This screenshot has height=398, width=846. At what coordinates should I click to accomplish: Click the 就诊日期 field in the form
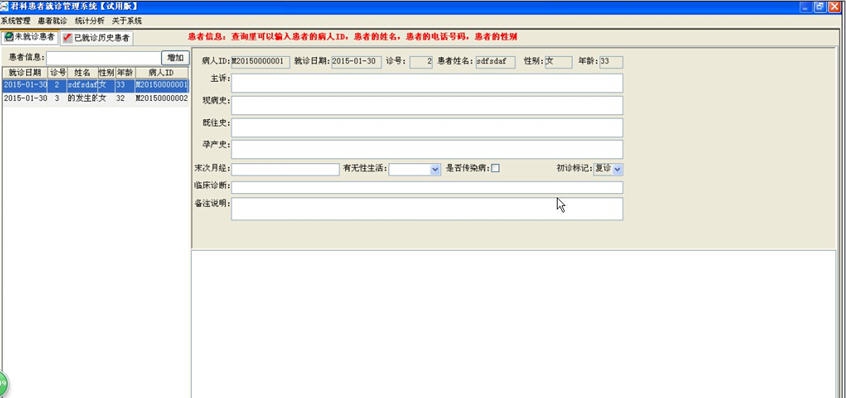coord(356,62)
